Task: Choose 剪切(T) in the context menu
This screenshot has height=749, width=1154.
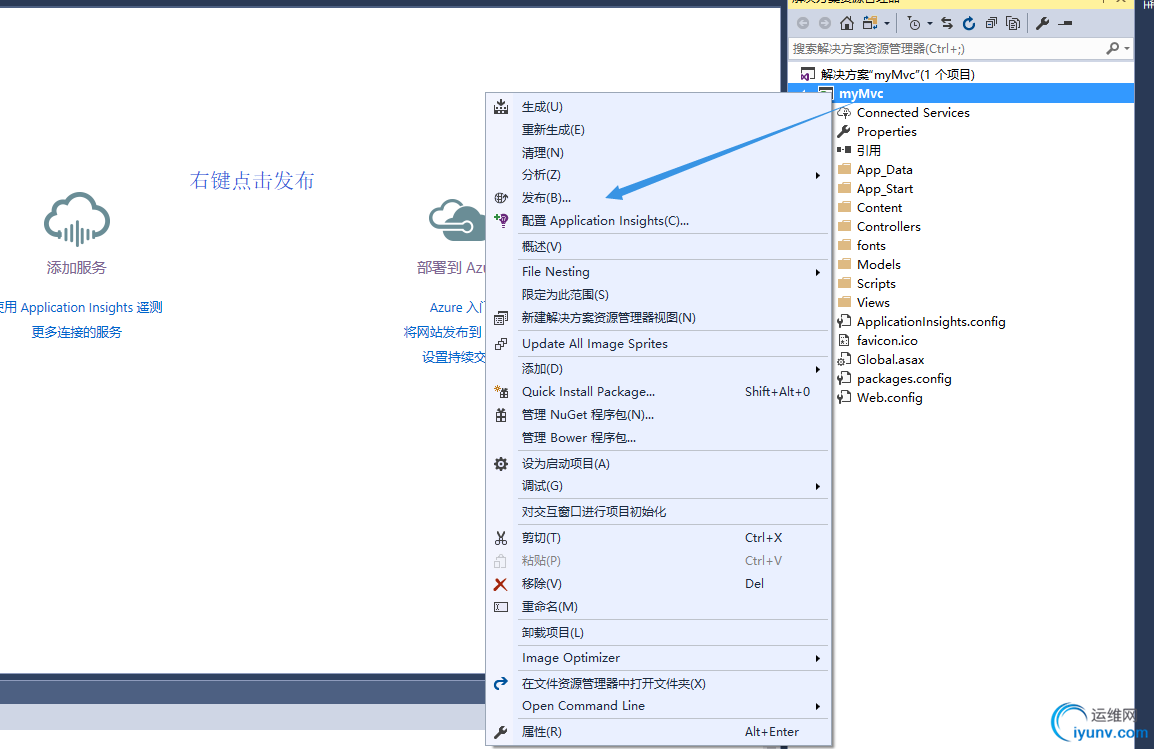Action: point(659,538)
